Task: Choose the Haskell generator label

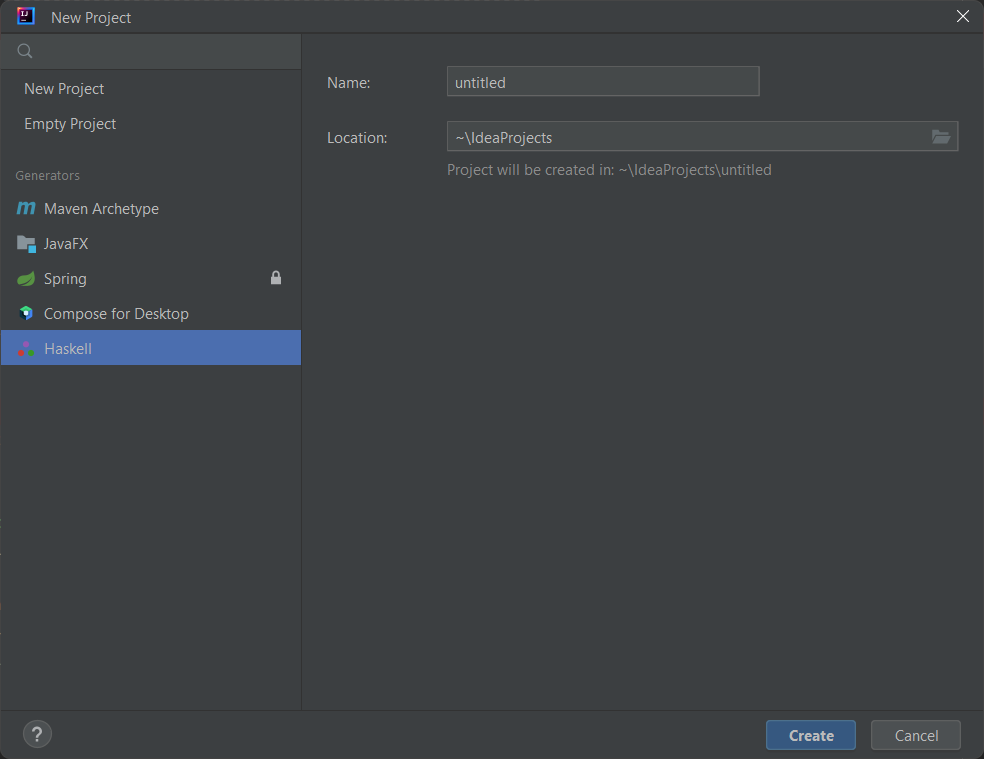Action: 68,349
